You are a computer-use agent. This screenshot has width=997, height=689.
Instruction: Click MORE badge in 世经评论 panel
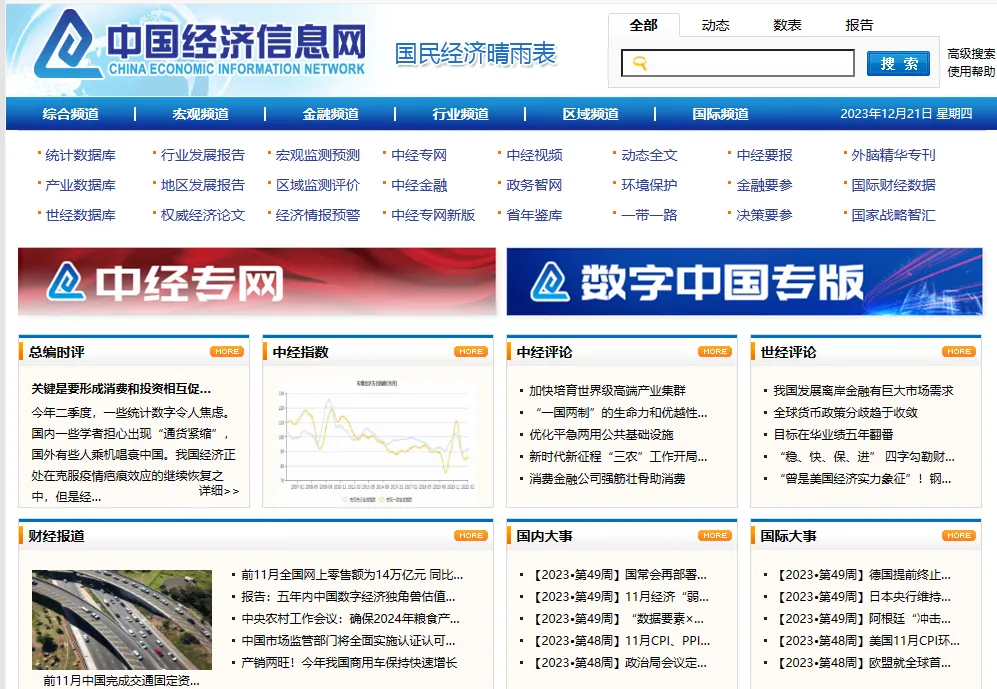[x=959, y=351]
